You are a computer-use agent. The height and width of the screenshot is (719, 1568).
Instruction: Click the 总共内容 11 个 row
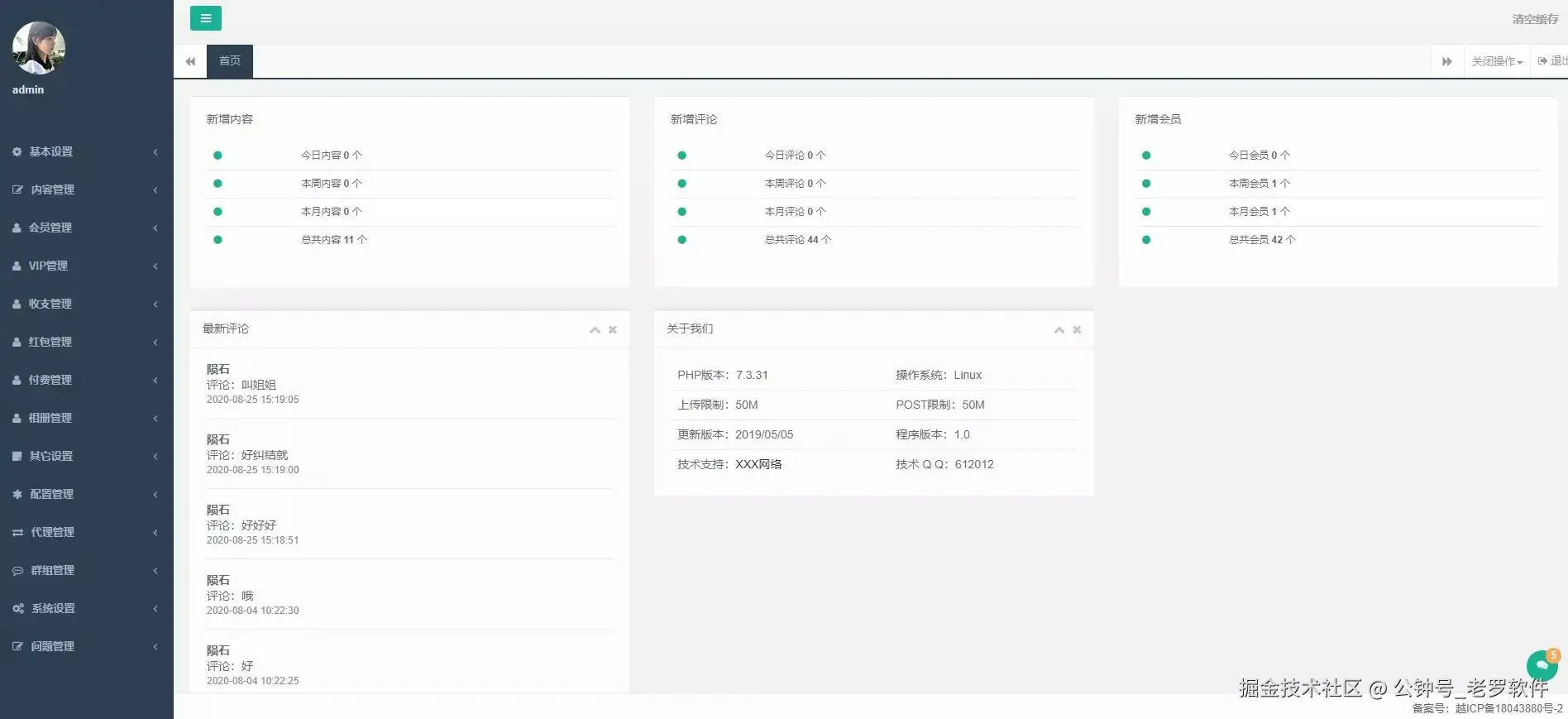tap(409, 240)
